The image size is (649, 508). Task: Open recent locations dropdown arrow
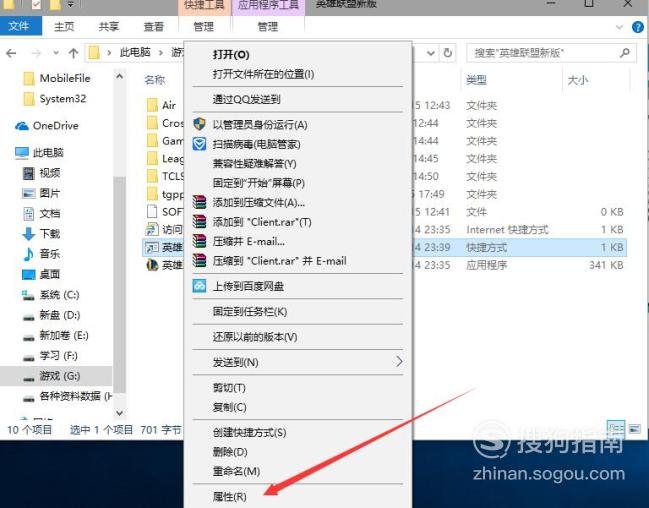click(x=56, y=53)
